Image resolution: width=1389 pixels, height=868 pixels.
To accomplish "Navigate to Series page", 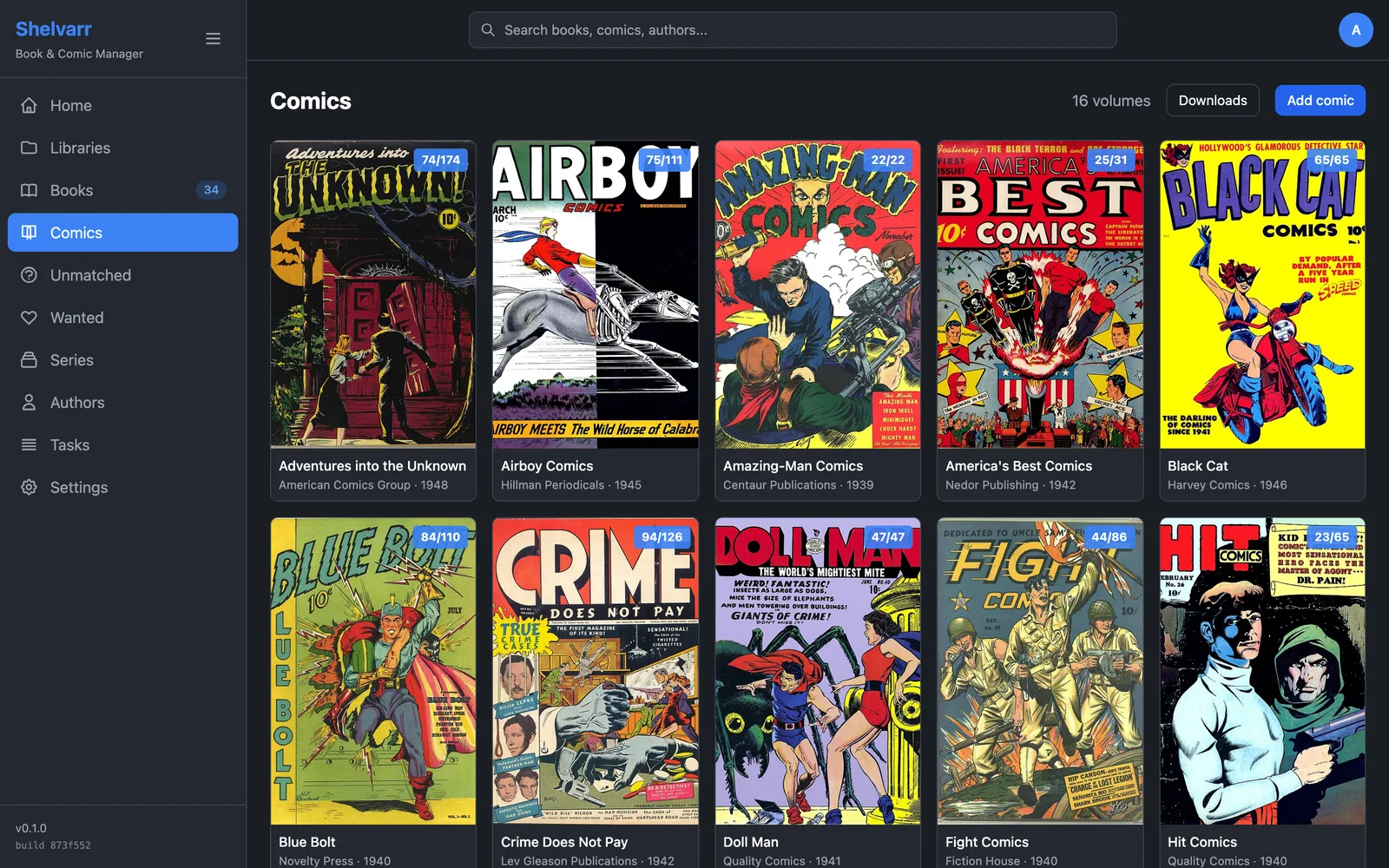I will 122,359.
